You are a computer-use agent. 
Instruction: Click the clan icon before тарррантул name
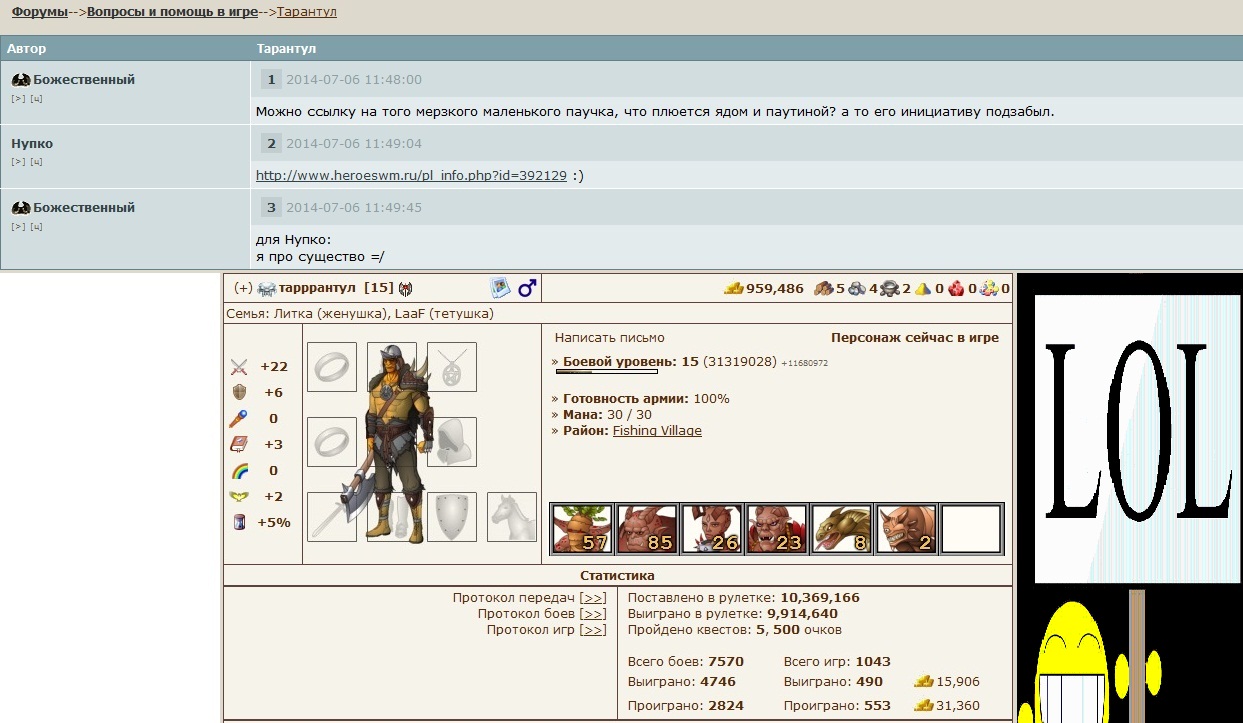click(267, 289)
